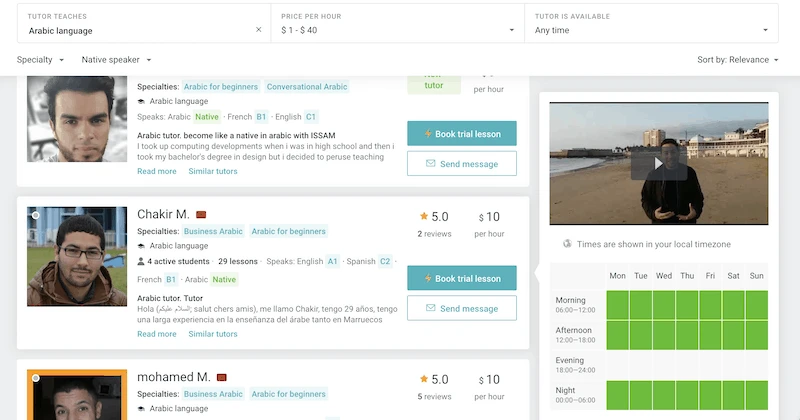The width and height of the screenshot is (800, 420).
Task: Send message to Chakir M.
Action: tap(462, 308)
